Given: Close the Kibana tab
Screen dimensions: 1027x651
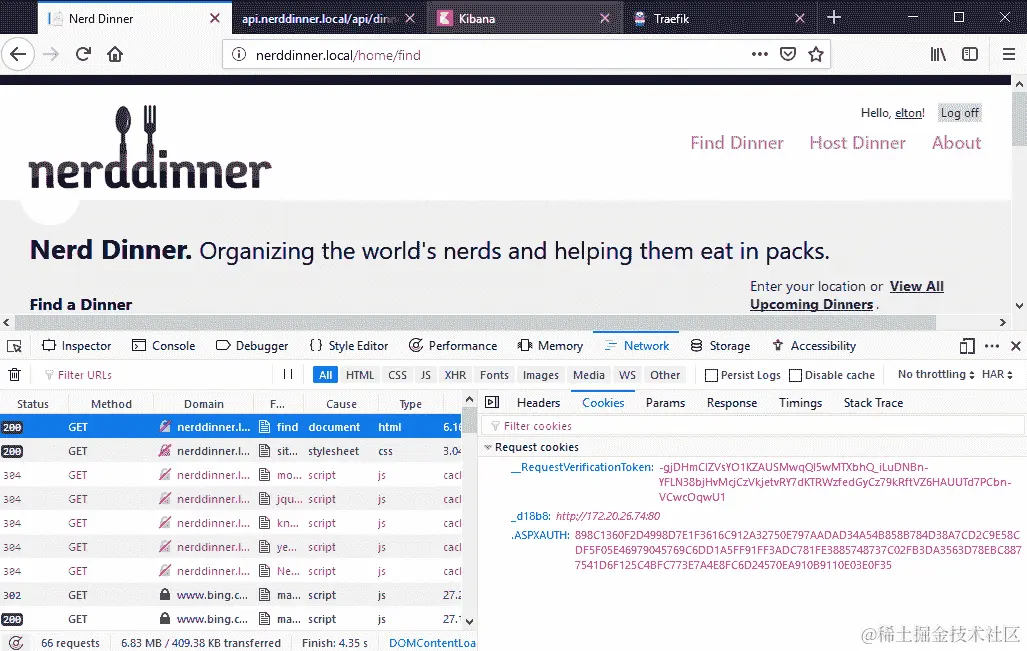Looking at the screenshot, I should [x=605, y=18].
